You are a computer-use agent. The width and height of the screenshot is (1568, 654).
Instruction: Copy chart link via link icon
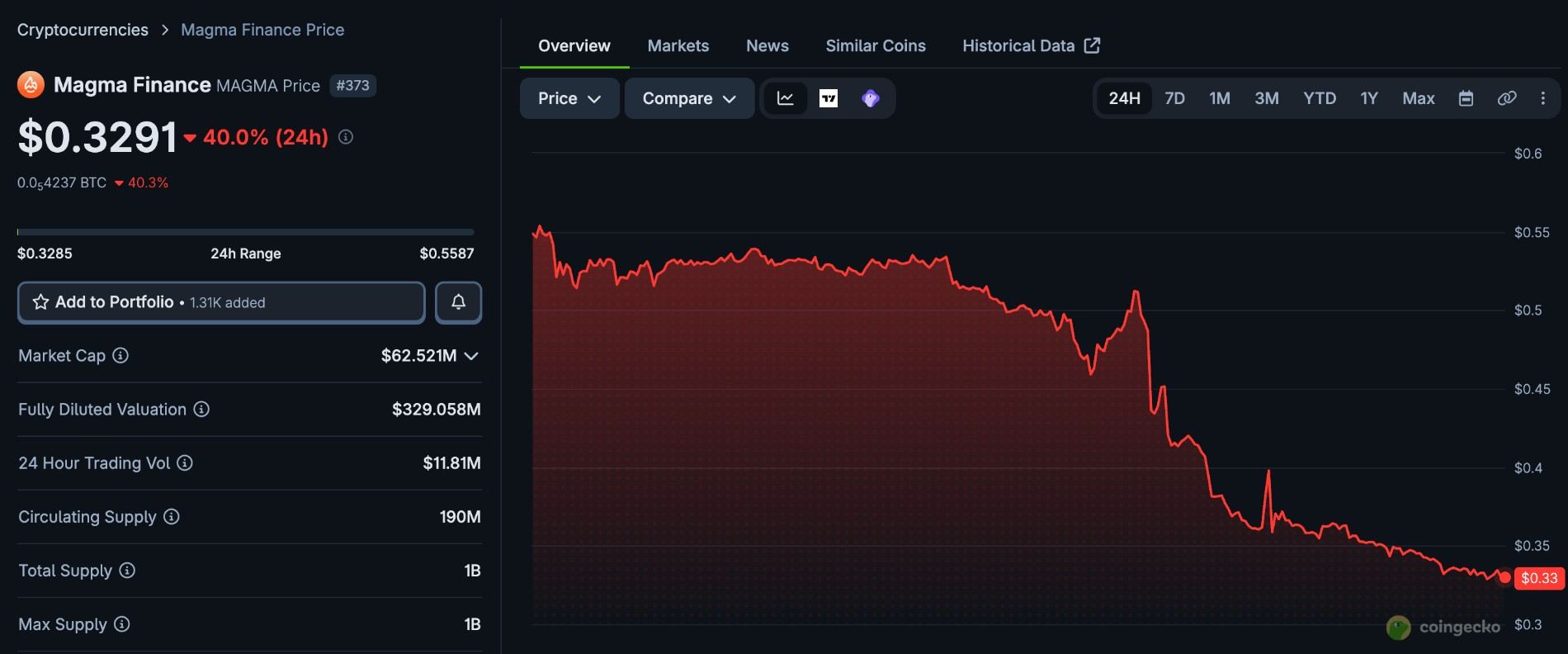click(x=1506, y=98)
